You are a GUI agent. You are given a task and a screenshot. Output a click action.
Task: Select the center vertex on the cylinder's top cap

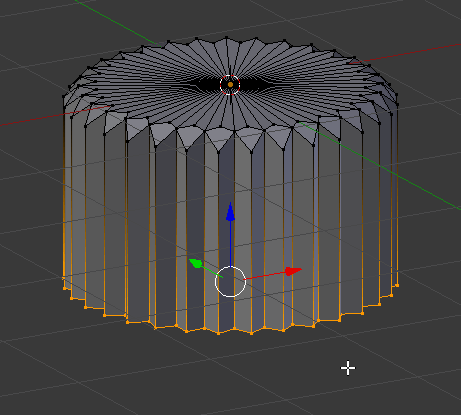tap(230, 85)
